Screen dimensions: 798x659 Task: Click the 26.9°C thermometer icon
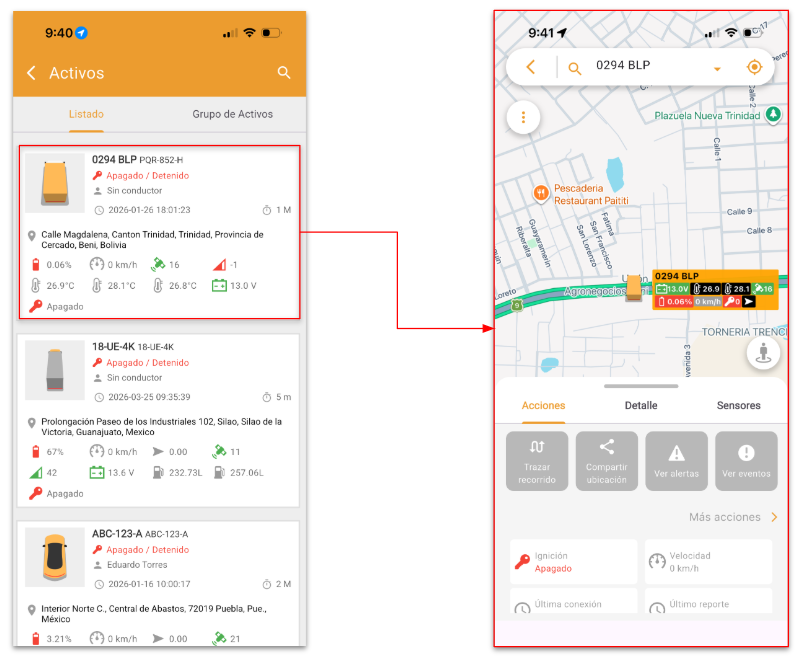click(36, 285)
